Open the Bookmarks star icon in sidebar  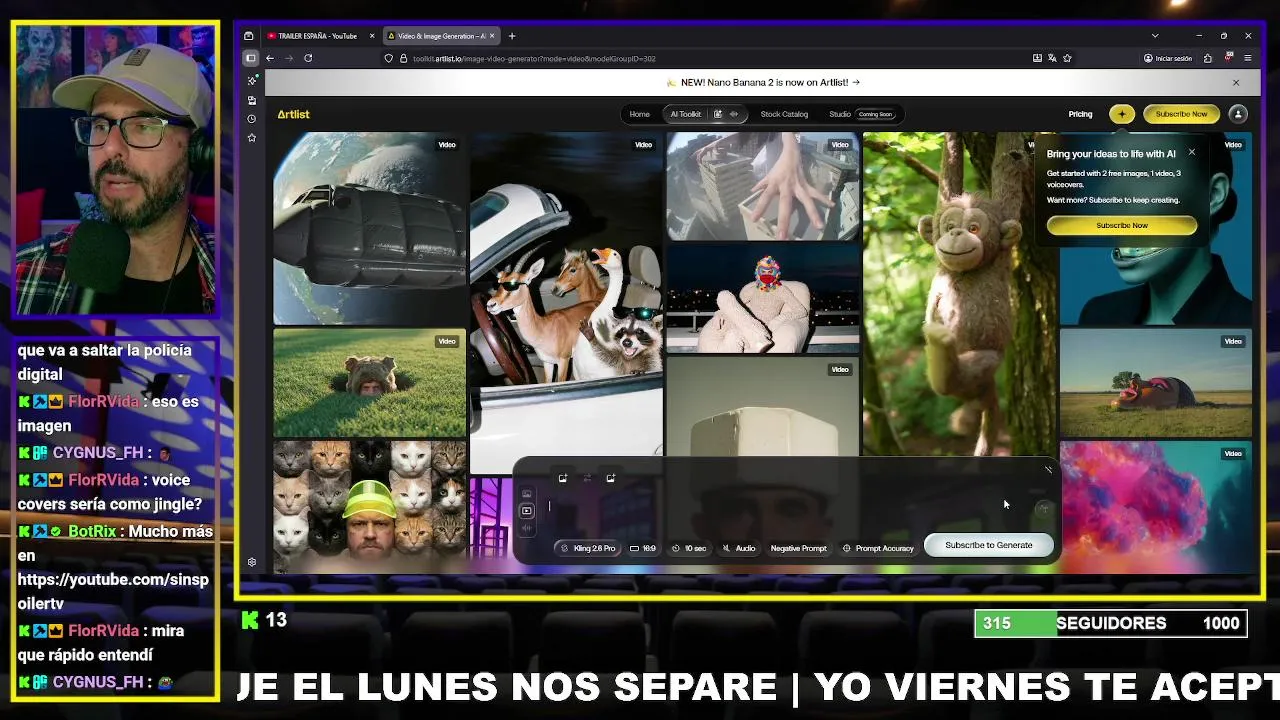251,137
